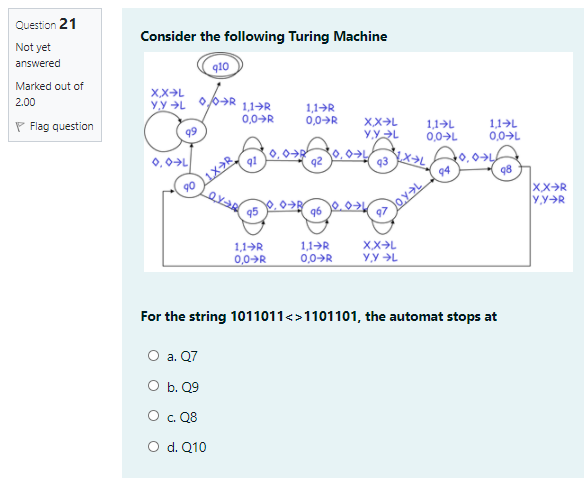Click 'Consider the following Turing Machine' heading
Screen dimensions: 584x481
click(x=264, y=37)
